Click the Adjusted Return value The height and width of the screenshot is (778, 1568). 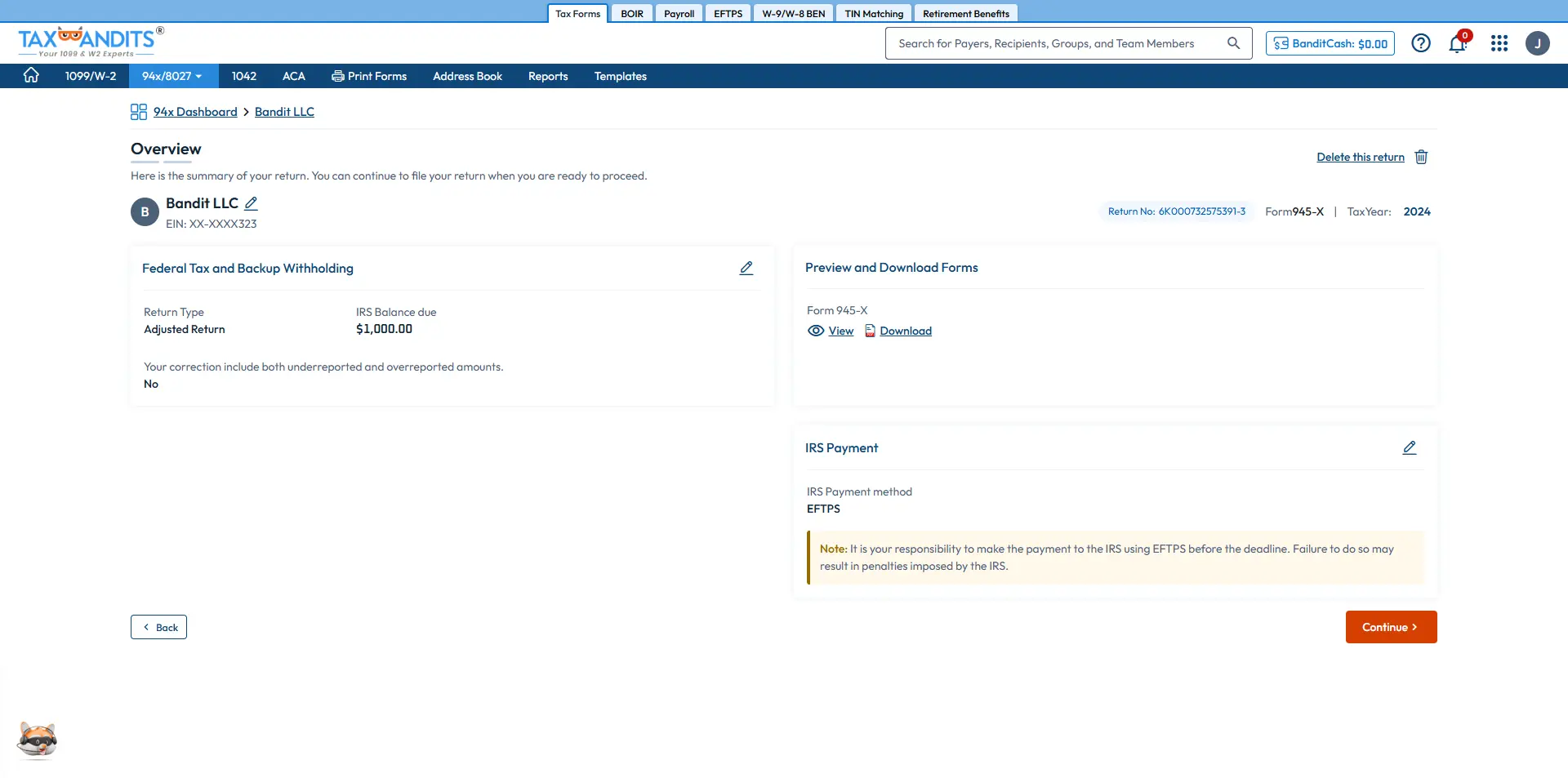tap(185, 329)
